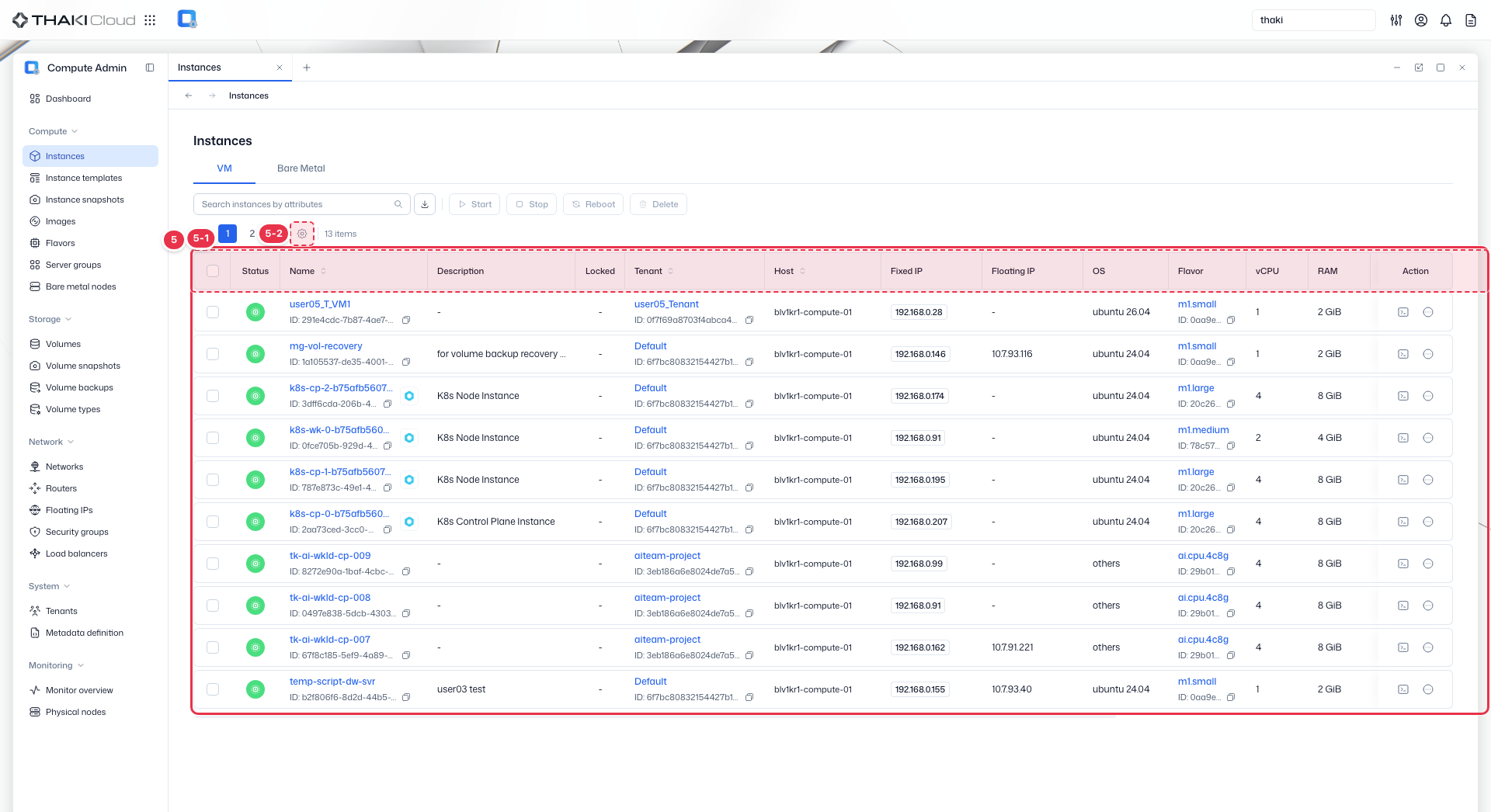
Task: Copy the ID of user05_T_VM1 instance
Action: click(x=406, y=320)
